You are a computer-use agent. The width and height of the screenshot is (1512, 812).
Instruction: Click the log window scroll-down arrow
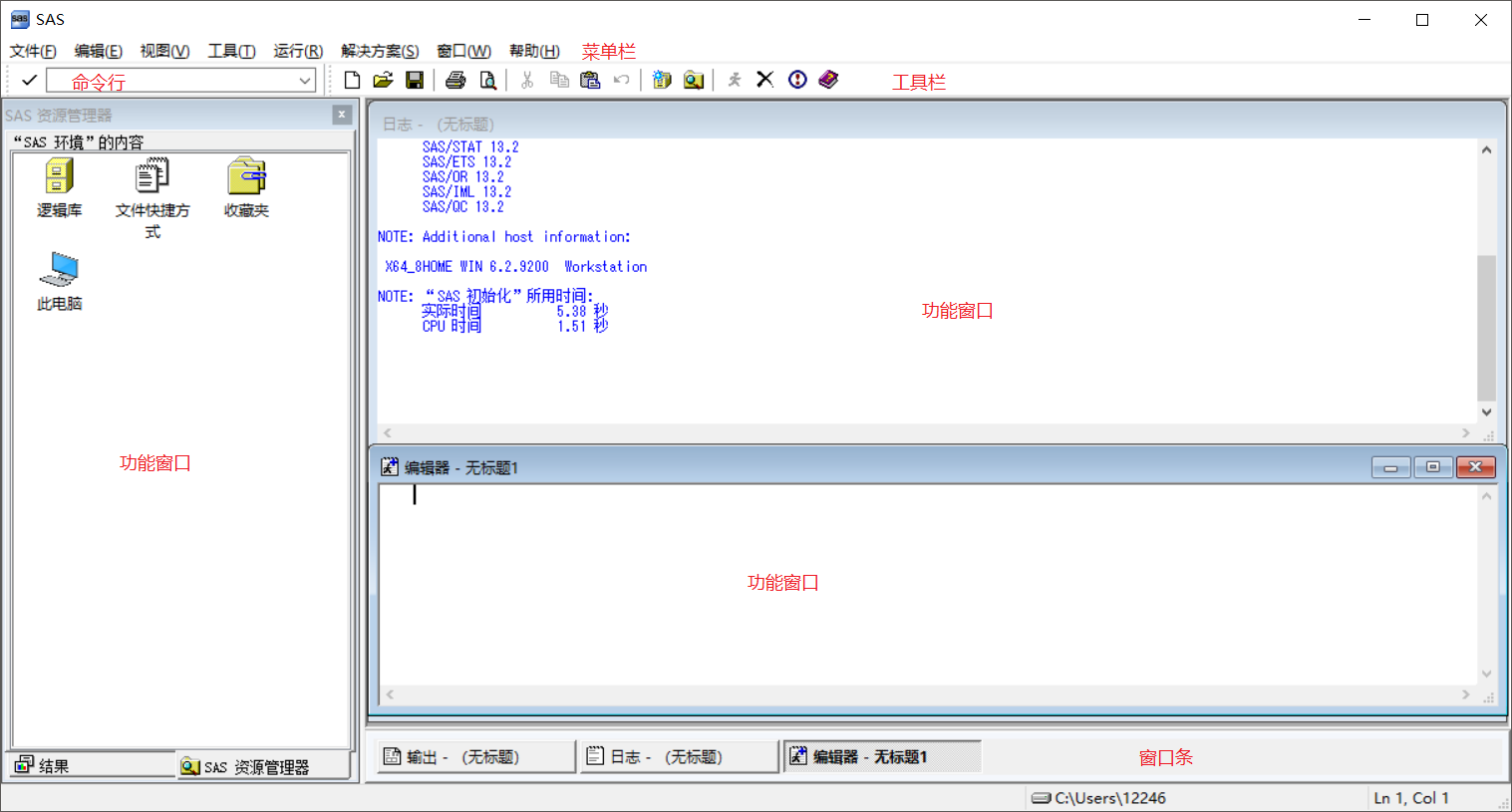pyautogui.click(x=1486, y=411)
